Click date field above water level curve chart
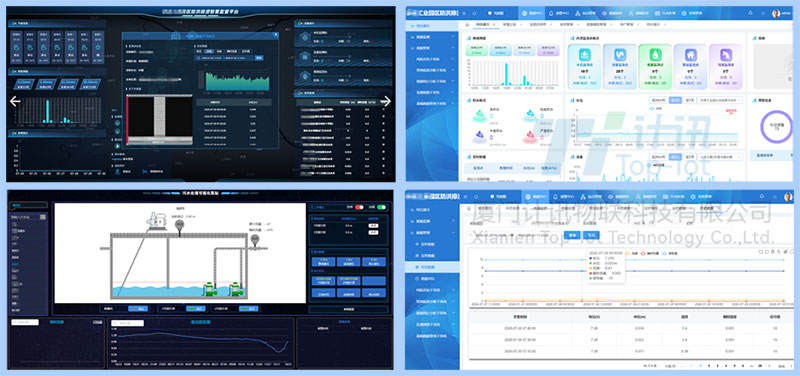 pos(127,323)
